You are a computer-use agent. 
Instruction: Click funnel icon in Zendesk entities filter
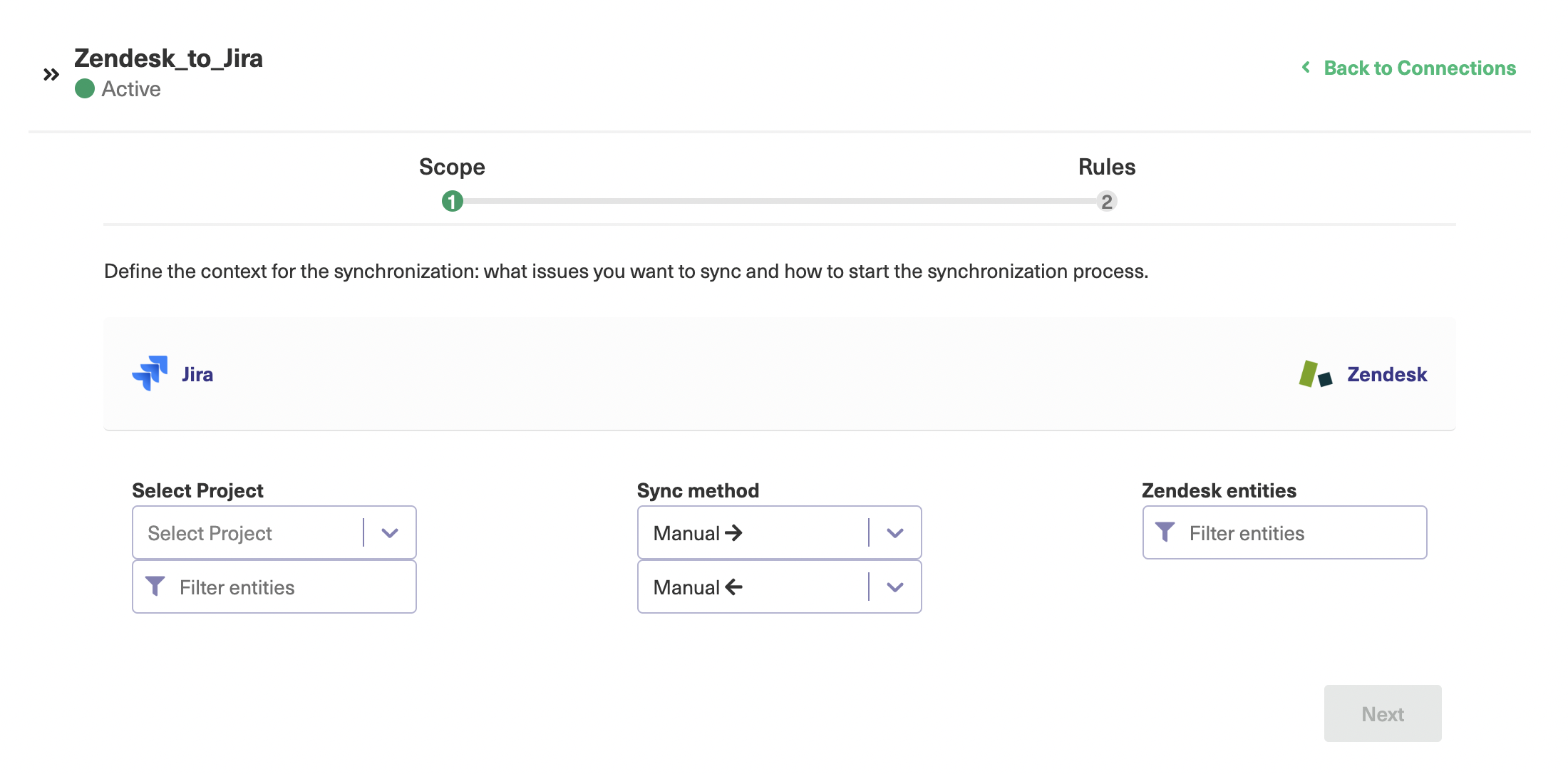tap(1165, 532)
